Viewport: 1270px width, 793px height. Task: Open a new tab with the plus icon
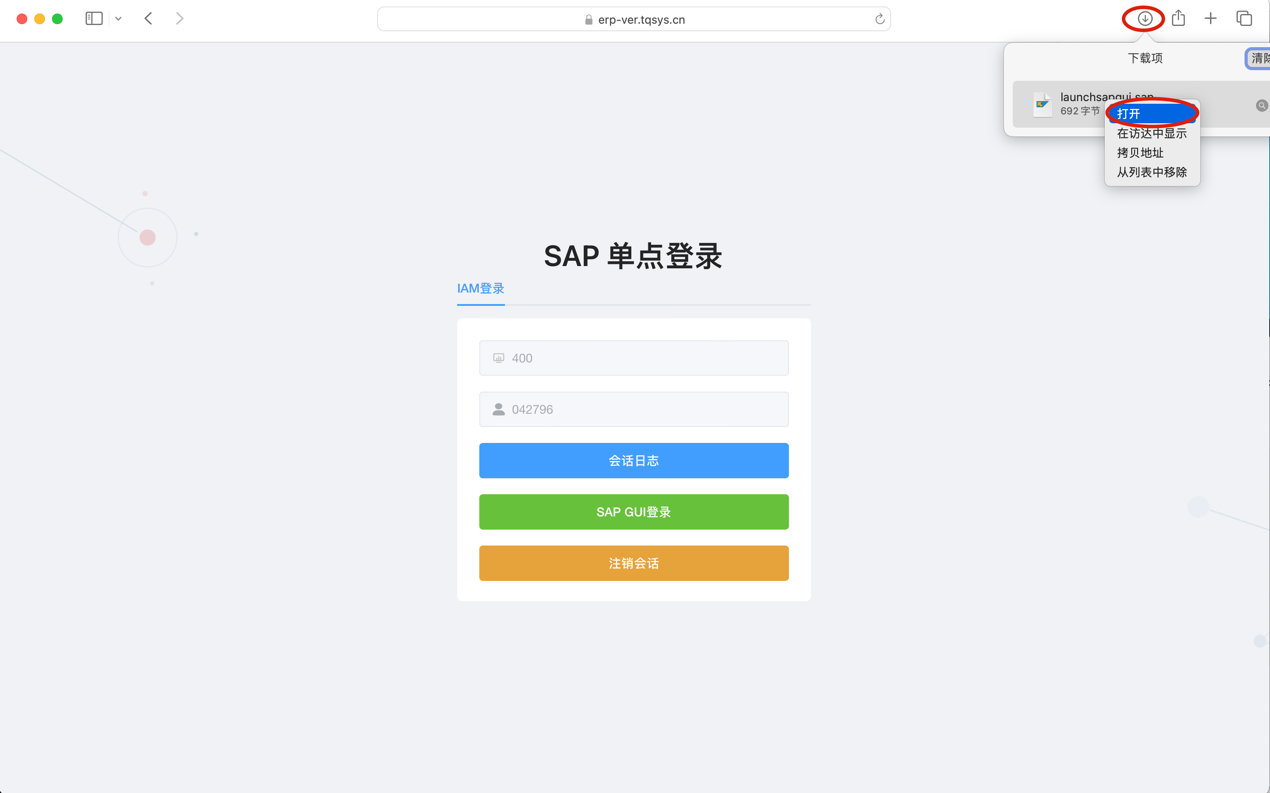click(1211, 18)
